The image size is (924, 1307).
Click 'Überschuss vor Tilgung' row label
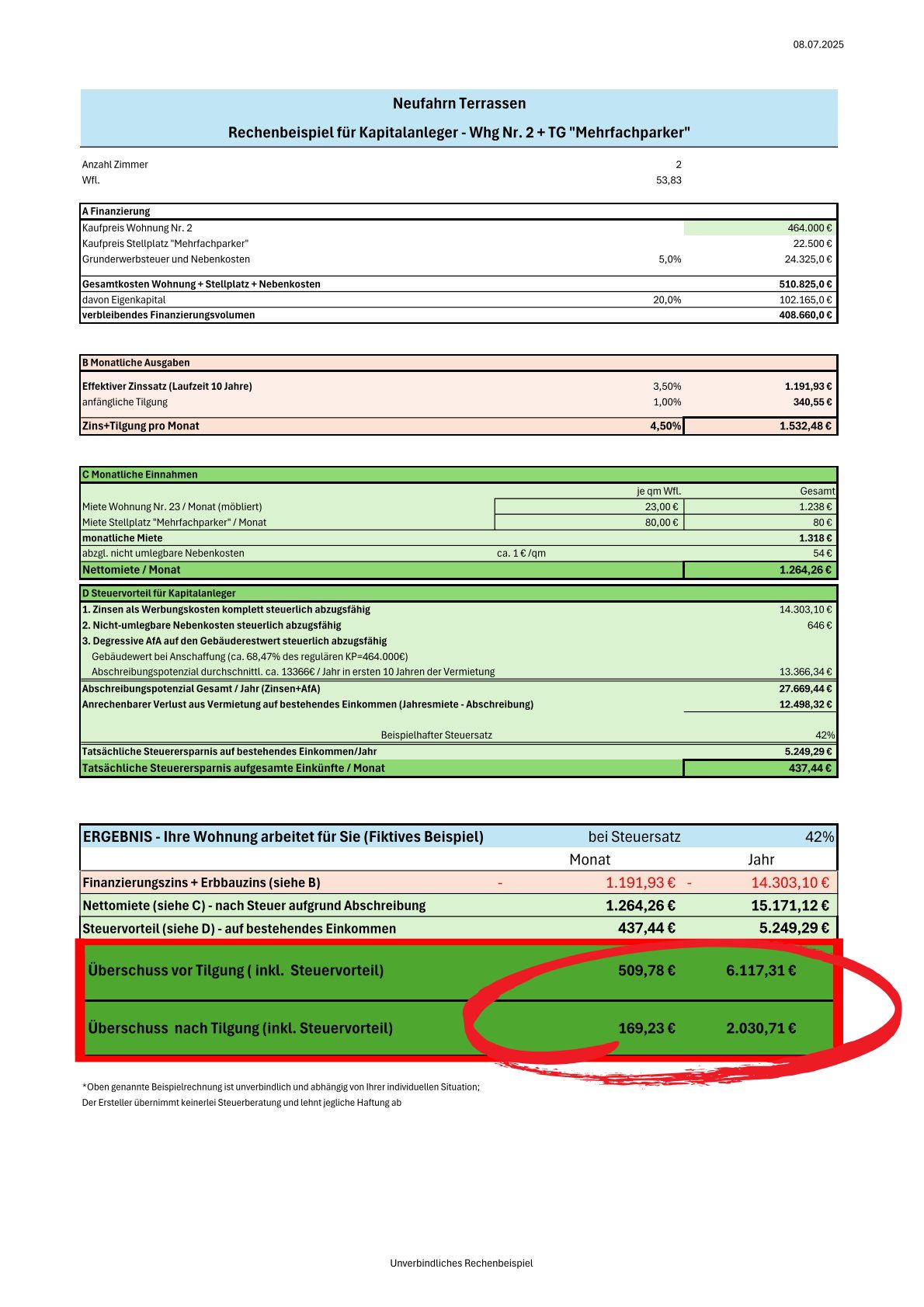[x=236, y=971]
